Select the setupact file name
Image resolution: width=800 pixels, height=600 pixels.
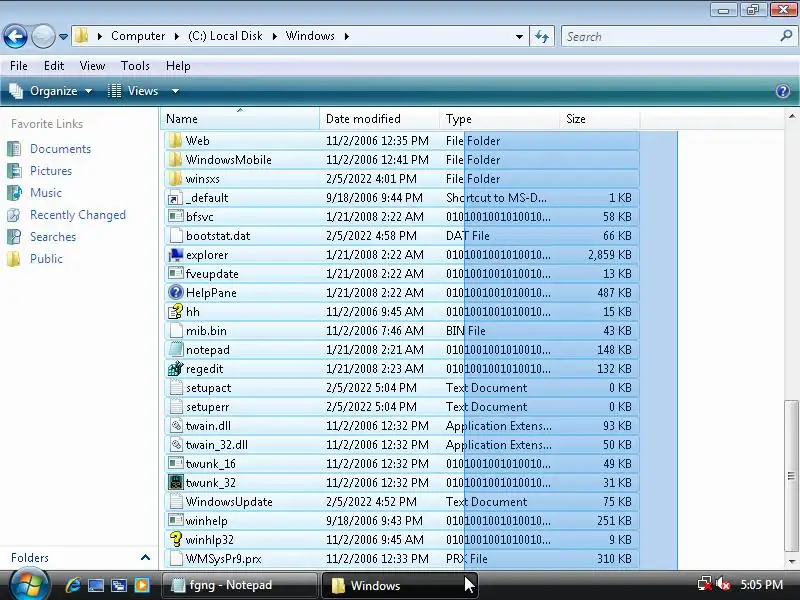point(208,388)
